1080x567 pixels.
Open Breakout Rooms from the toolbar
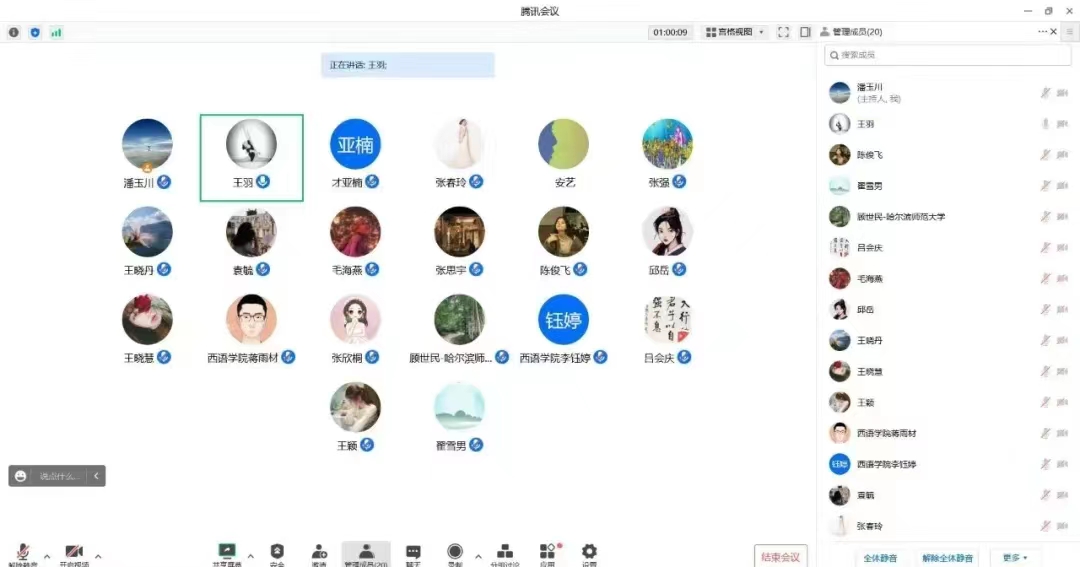click(505, 553)
